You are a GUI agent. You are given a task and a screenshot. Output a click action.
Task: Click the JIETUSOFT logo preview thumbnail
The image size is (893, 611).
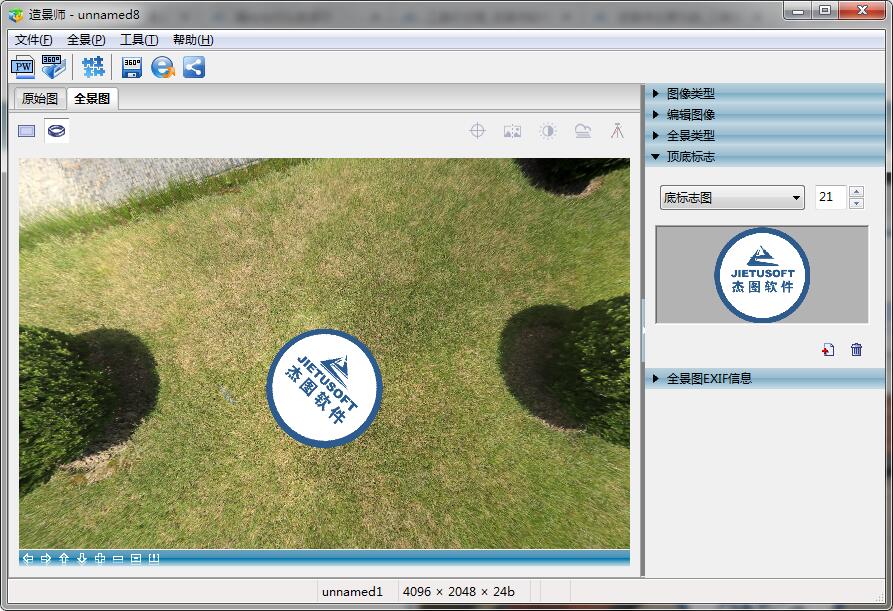762,274
